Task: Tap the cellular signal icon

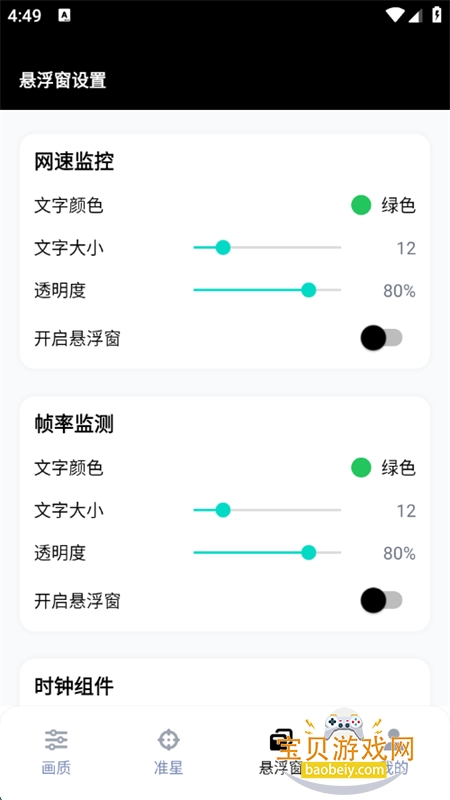Action: pos(416,16)
